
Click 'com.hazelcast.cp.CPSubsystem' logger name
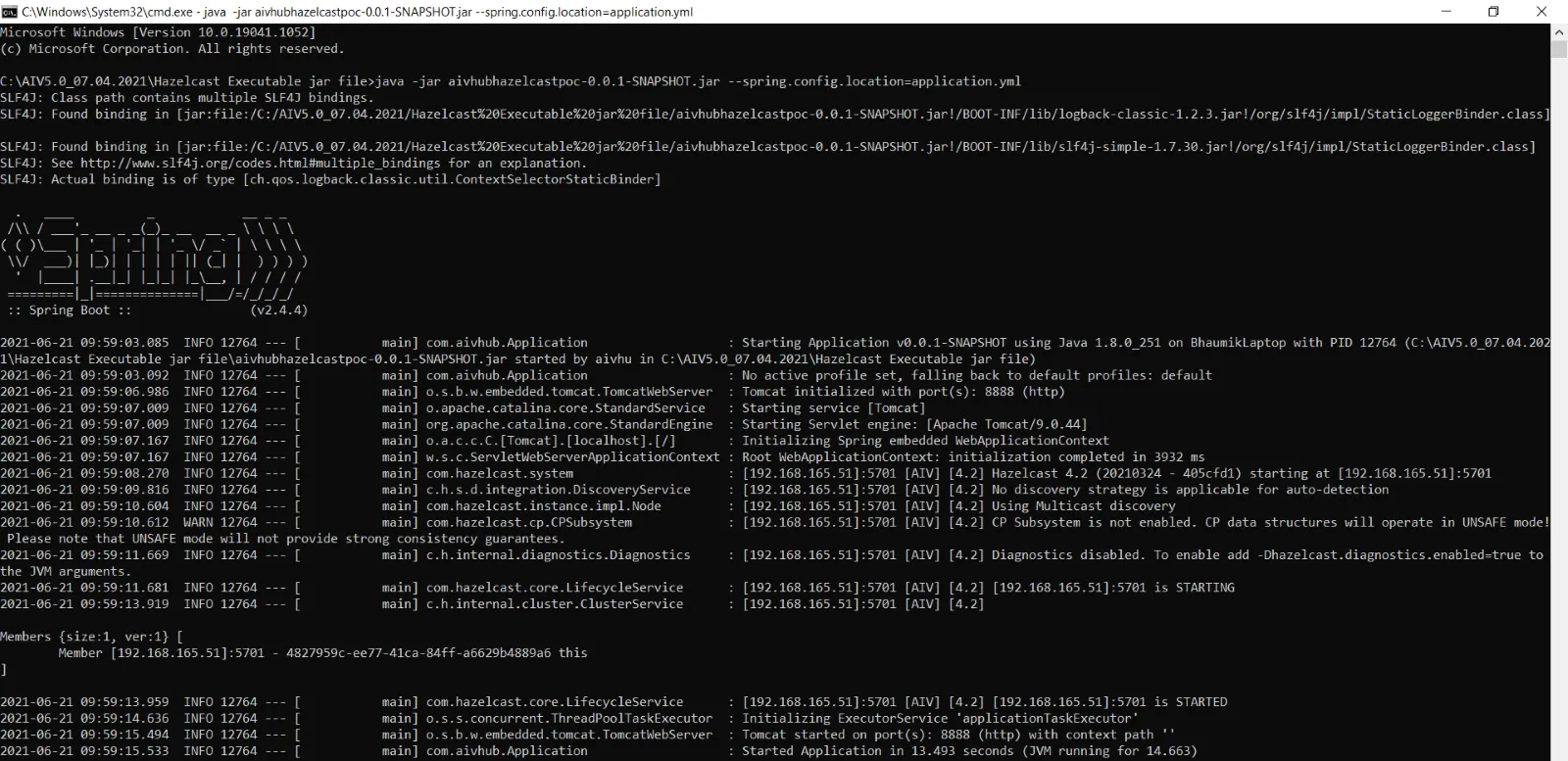tap(528, 523)
